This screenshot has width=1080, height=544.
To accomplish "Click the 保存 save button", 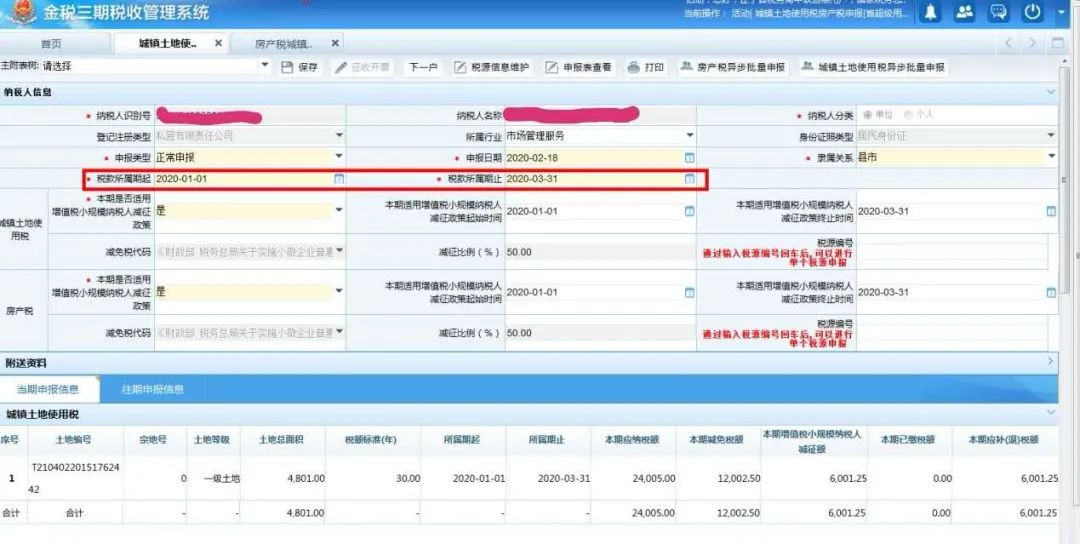I will (300, 67).
